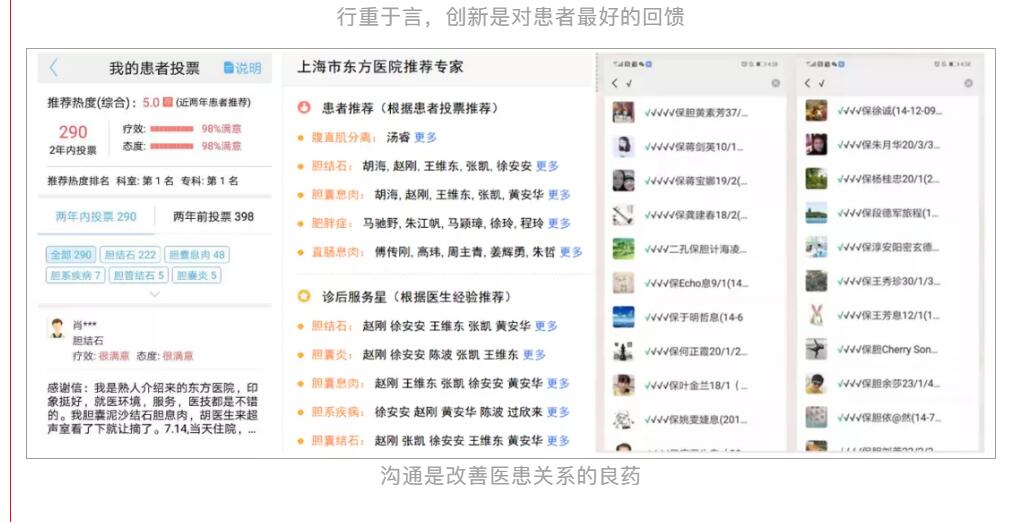
Task: Open avatar of 保蒋宝娜19/2 contact
Action: [x=623, y=180]
